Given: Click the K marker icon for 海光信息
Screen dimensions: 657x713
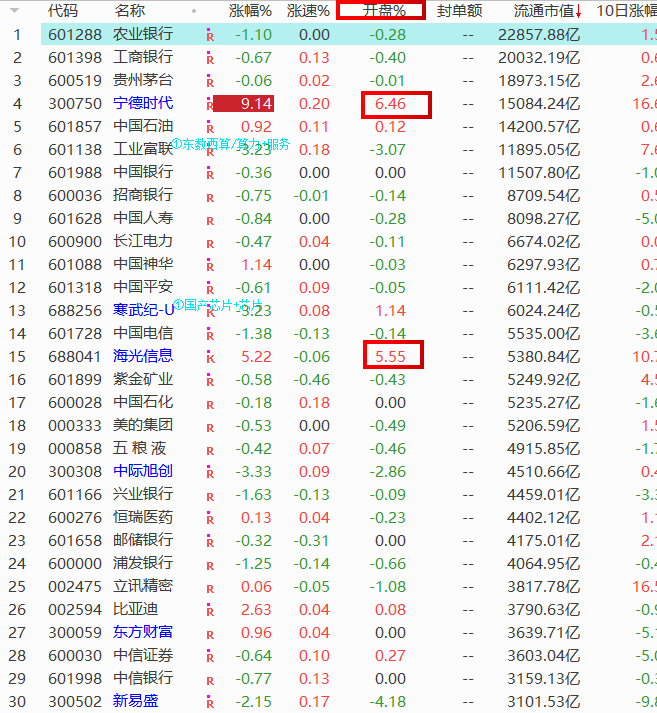Looking at the screenshot, I should pos(210,357).
